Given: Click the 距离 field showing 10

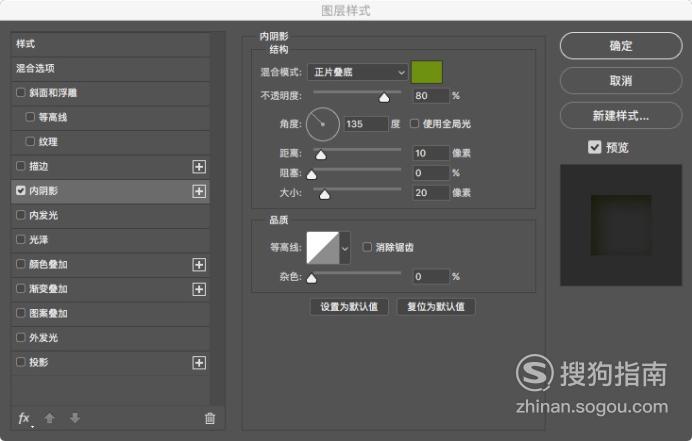Looking at the screenshot, I should 431,153.
